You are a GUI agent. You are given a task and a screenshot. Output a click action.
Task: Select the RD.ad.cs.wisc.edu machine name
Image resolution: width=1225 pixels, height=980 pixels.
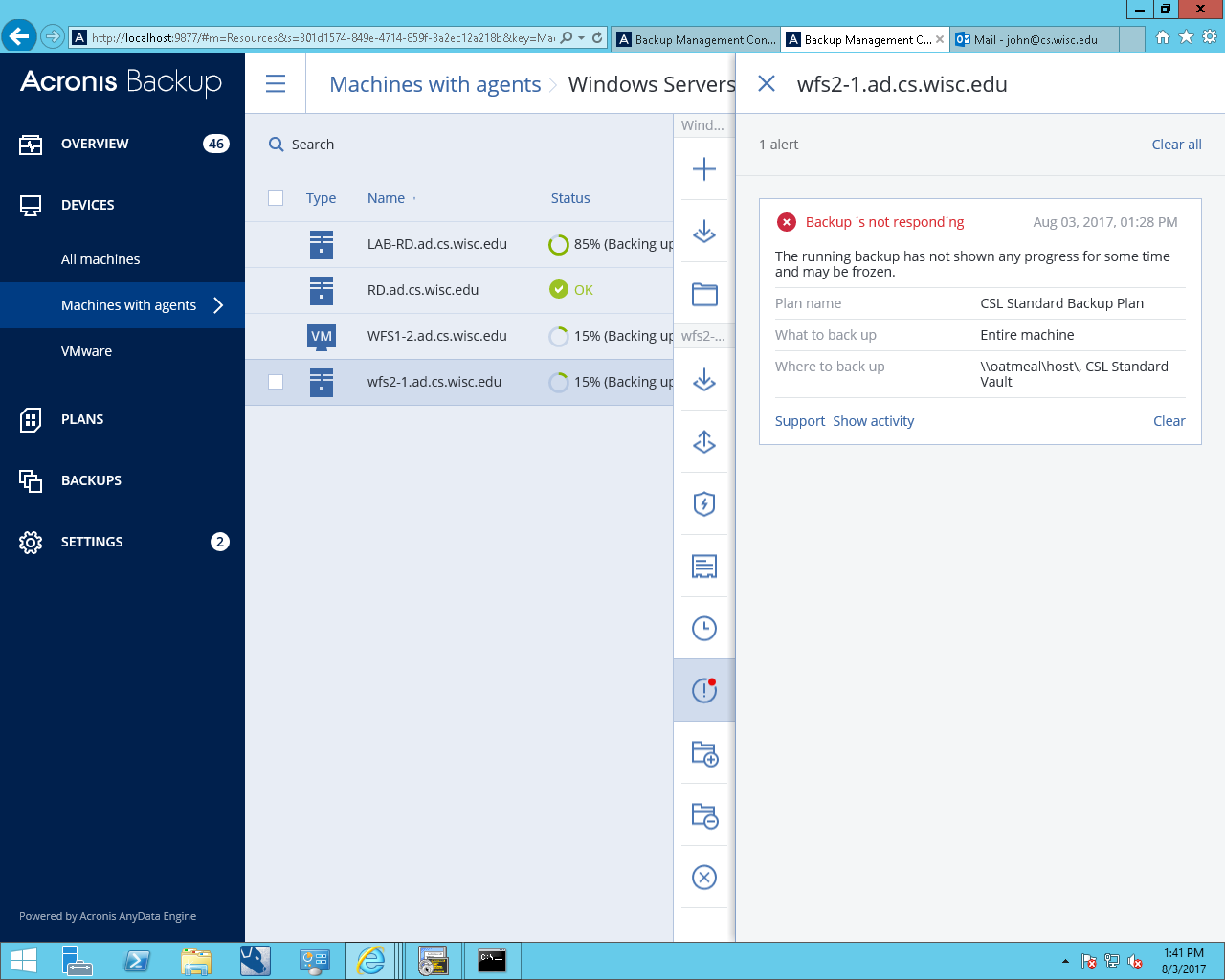pos(423,290)
